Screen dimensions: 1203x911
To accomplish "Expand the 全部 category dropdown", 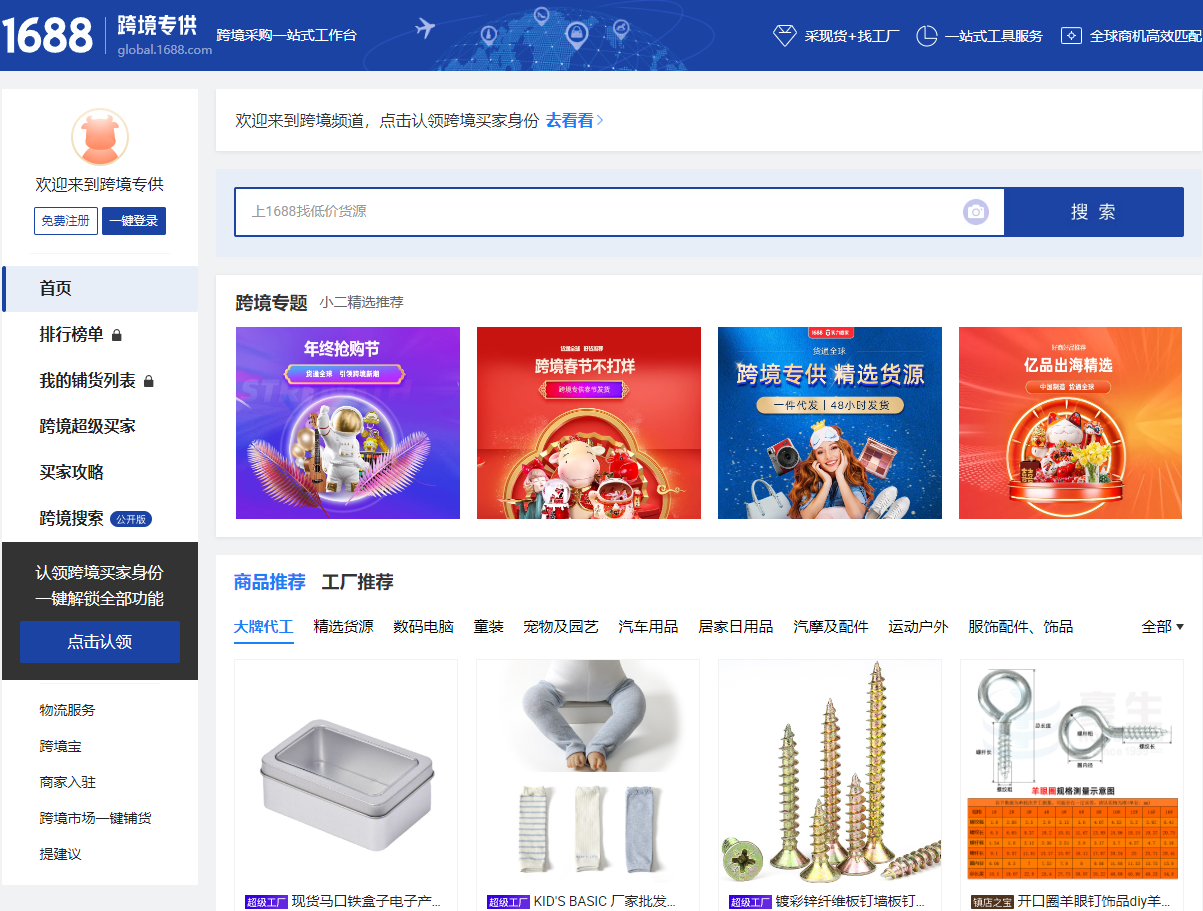I will [x=1163, y=627].
